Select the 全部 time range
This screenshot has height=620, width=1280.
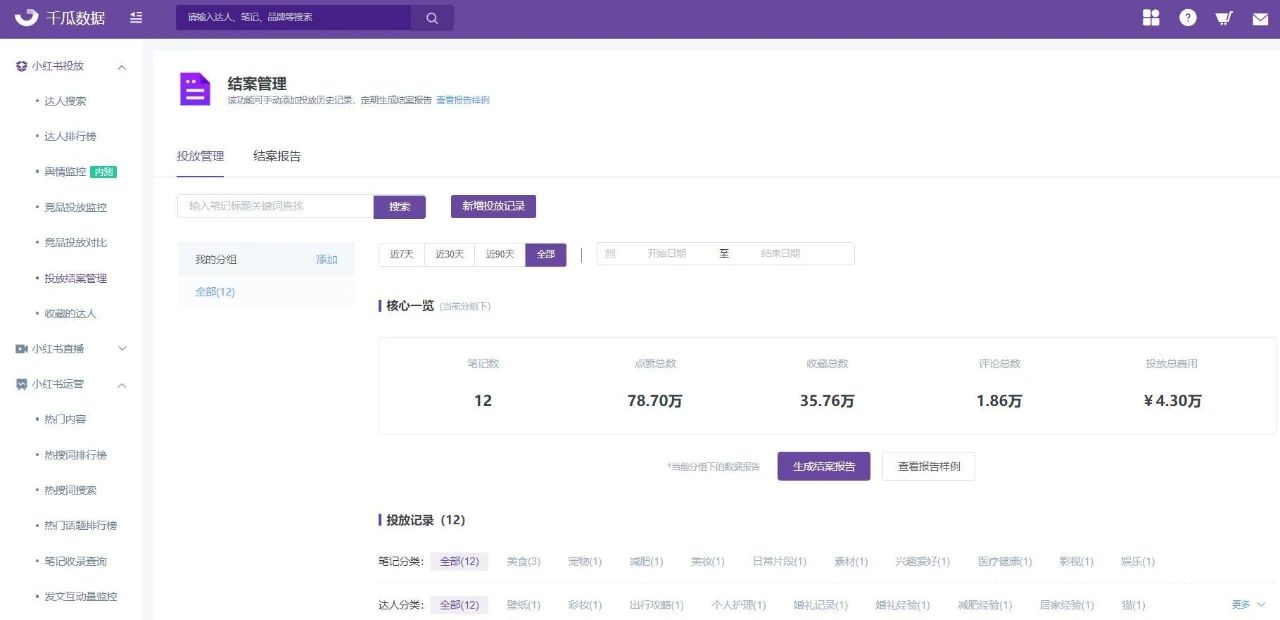[x=545, y=255]
